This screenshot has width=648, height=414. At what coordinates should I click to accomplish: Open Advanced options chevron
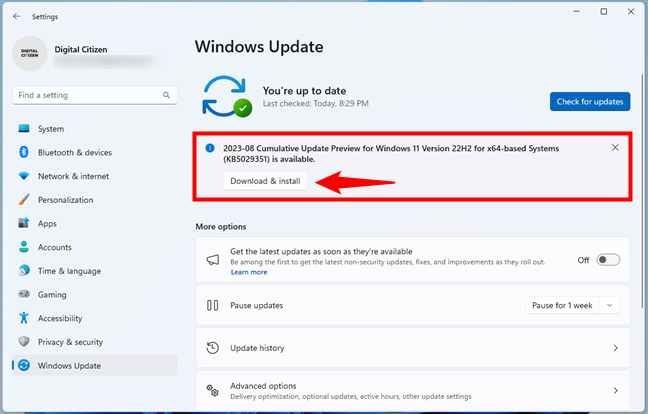click(615, 390)
